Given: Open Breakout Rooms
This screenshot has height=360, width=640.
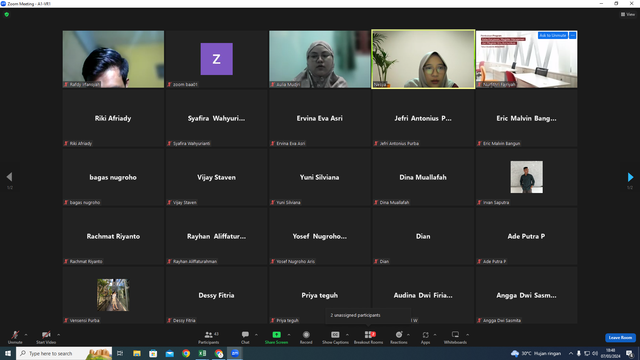Looking at the screenshot, I should pyautogui.click(x=368, y=337).
